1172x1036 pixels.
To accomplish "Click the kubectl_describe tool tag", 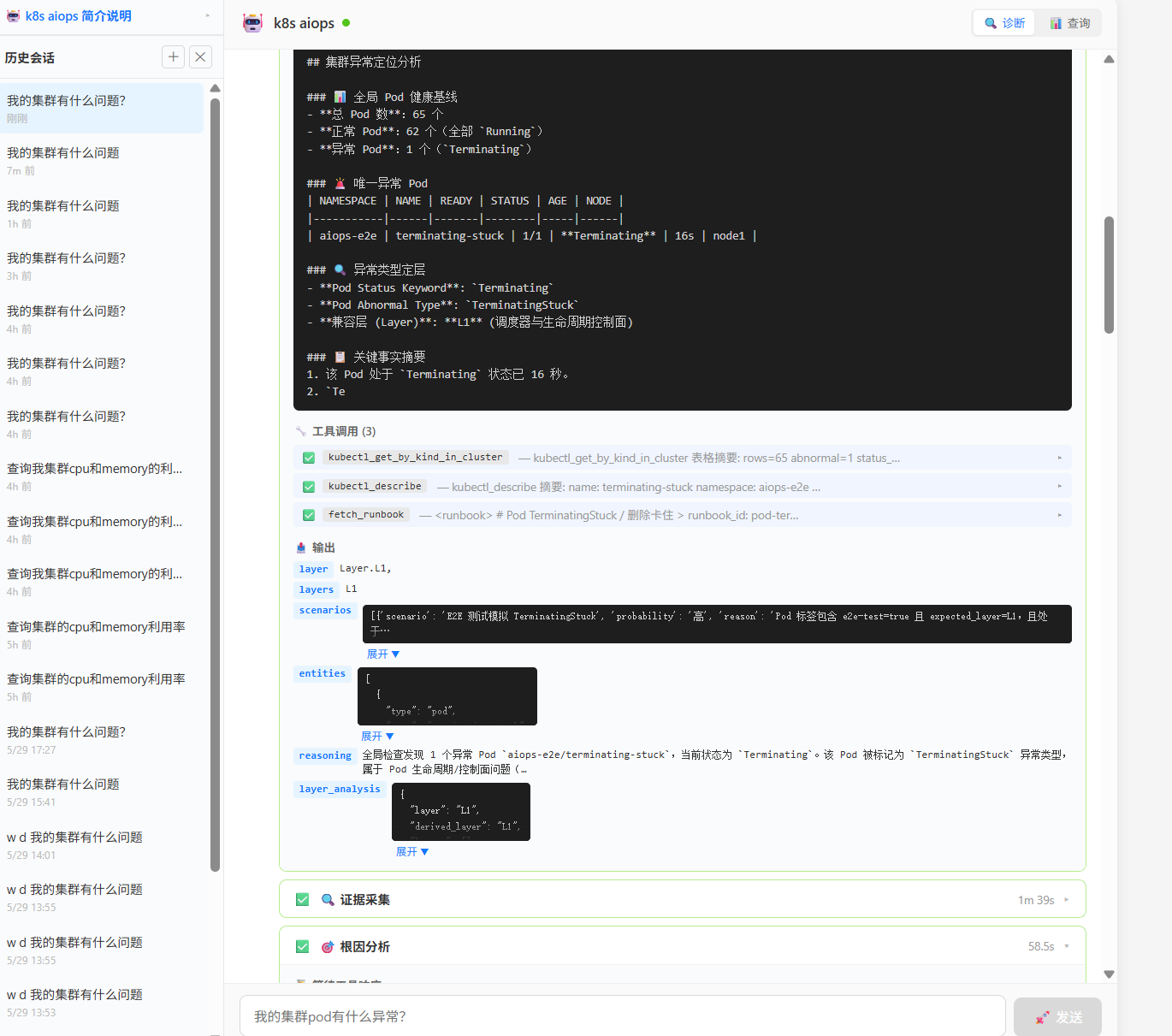I will (x=375, y=486).
